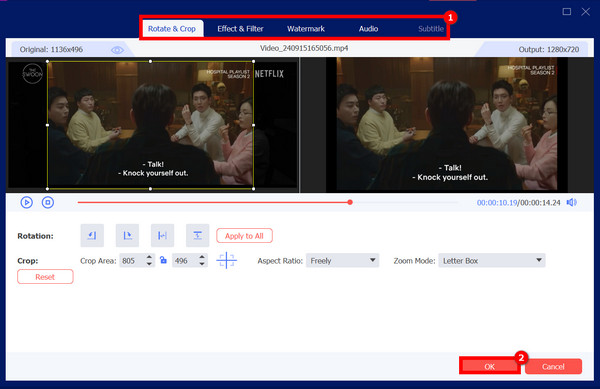Click top-center crop handle

click(150, 61)
